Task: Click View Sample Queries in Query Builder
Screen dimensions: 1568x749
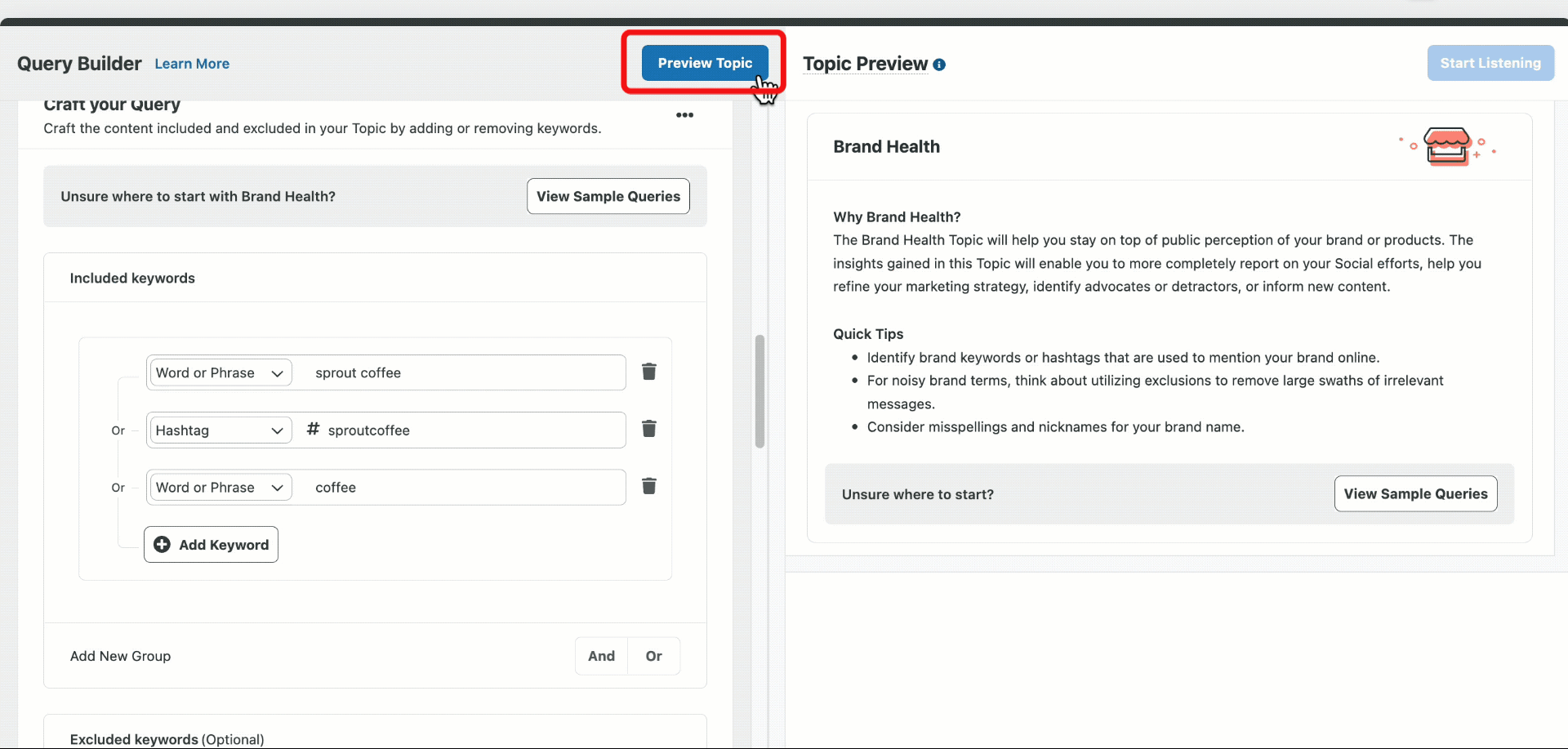Action: pyautogui.click(x=608, y=196)
